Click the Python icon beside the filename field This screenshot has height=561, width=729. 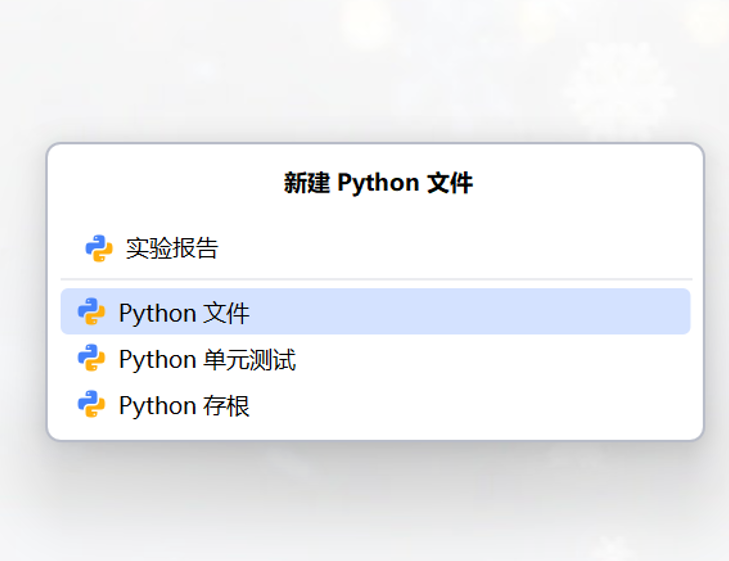click(98, 248)
